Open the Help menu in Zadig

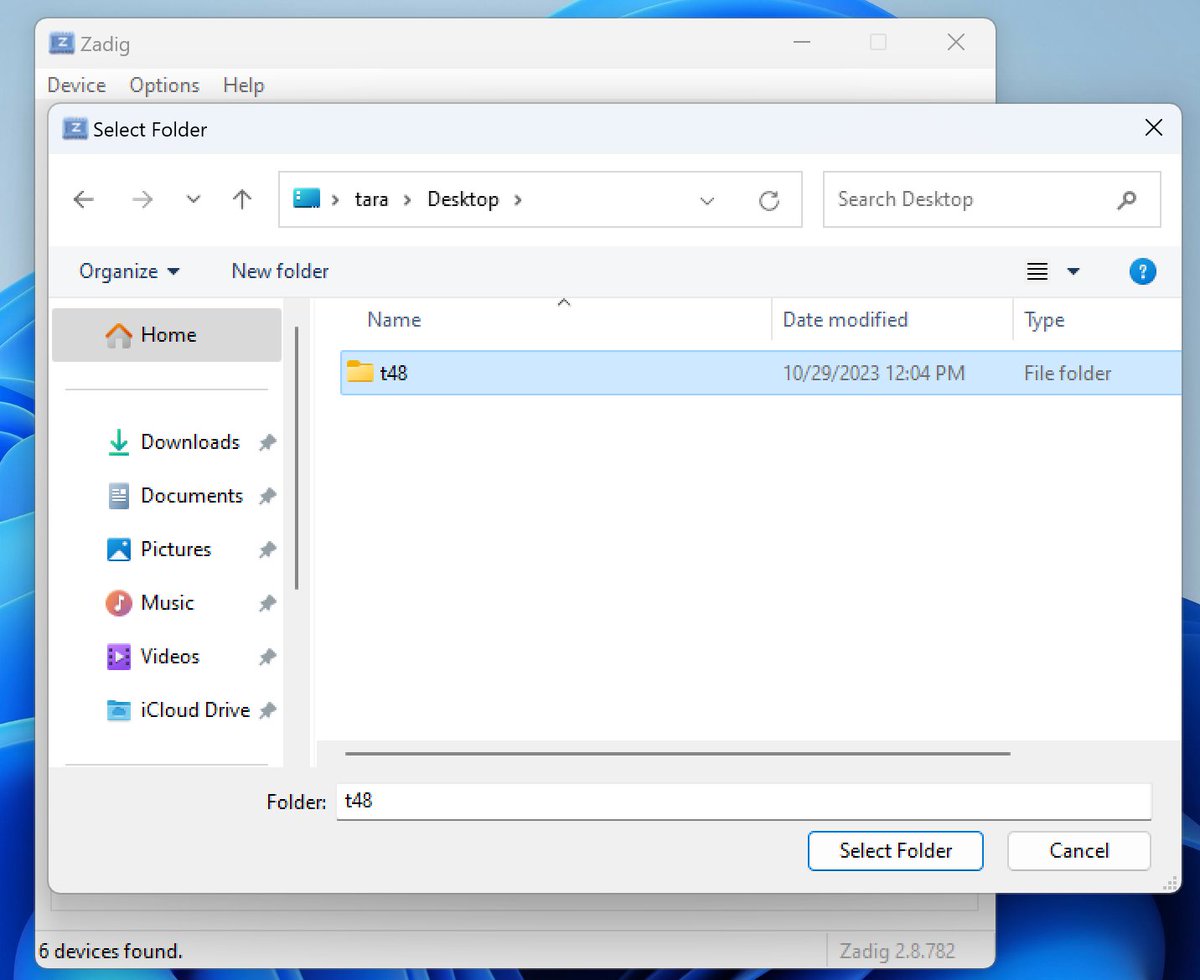[x=243, y=86]
